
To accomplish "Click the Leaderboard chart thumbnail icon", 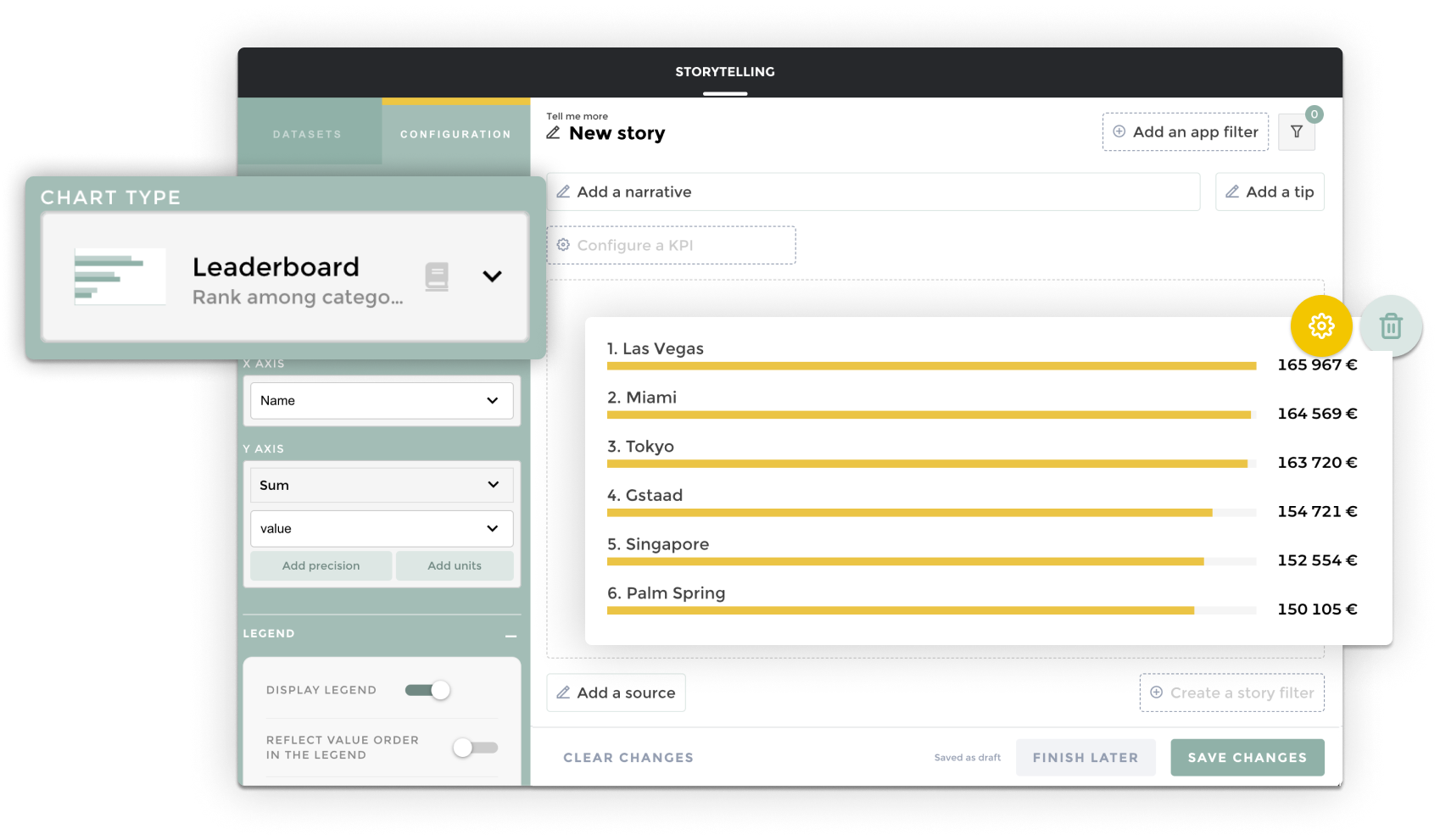I will pos(120,276).
